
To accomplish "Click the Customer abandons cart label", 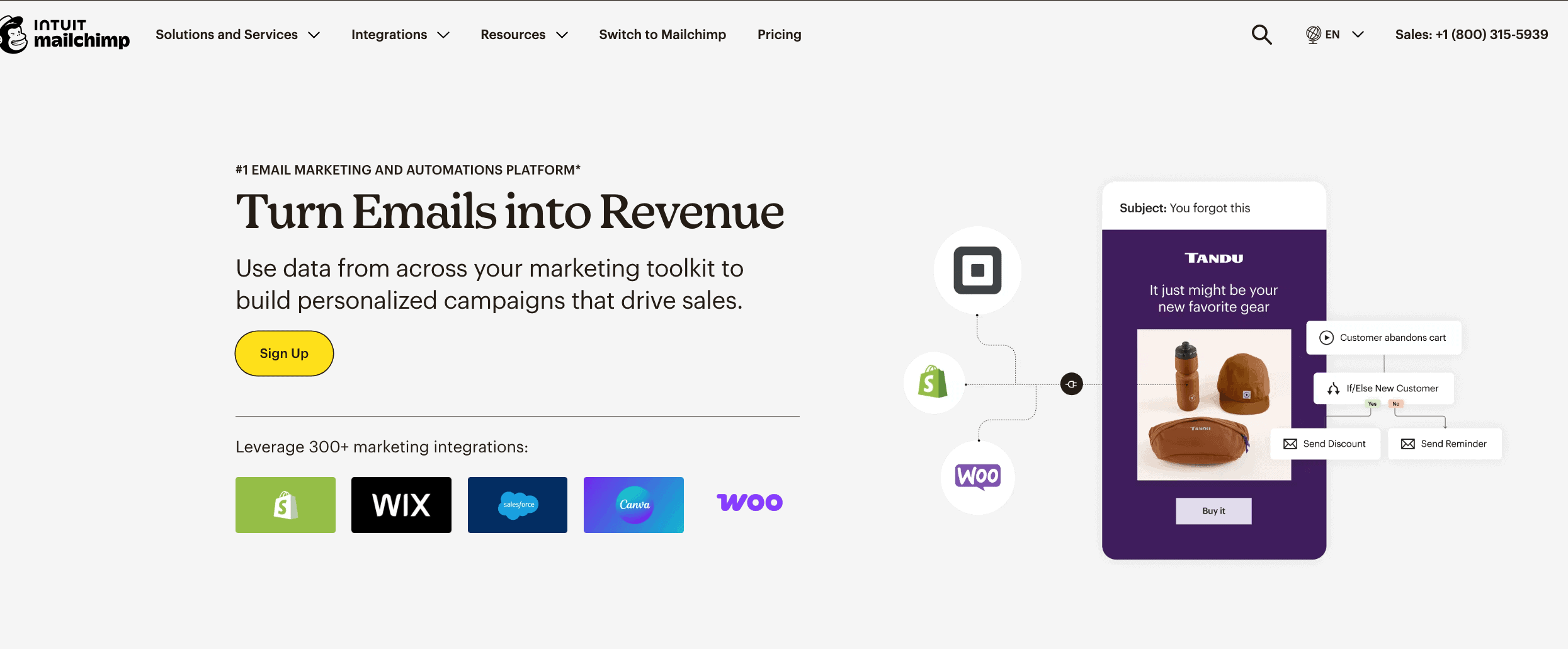I will click(x=1393, y=338).
